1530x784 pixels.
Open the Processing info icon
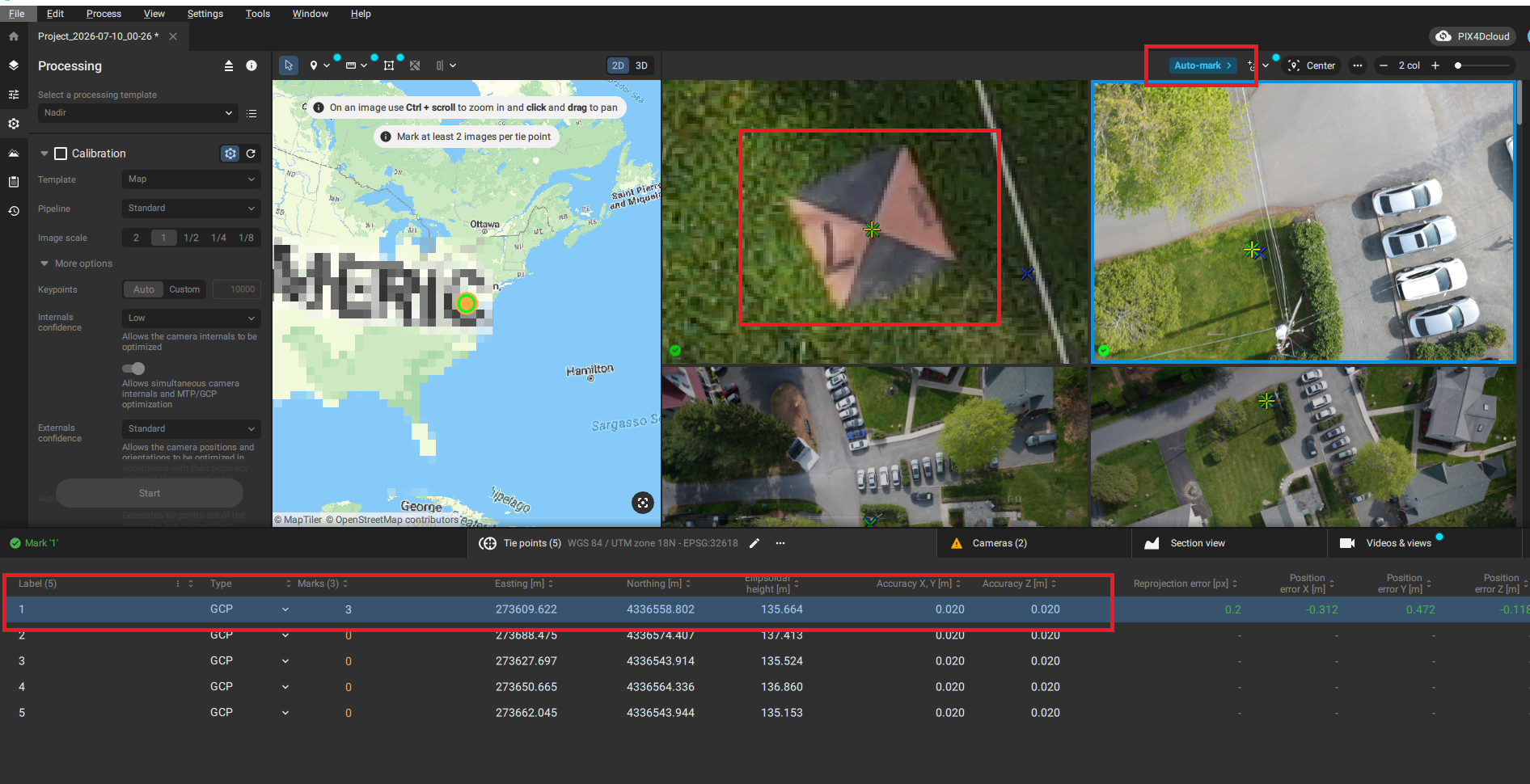point(251,65)
